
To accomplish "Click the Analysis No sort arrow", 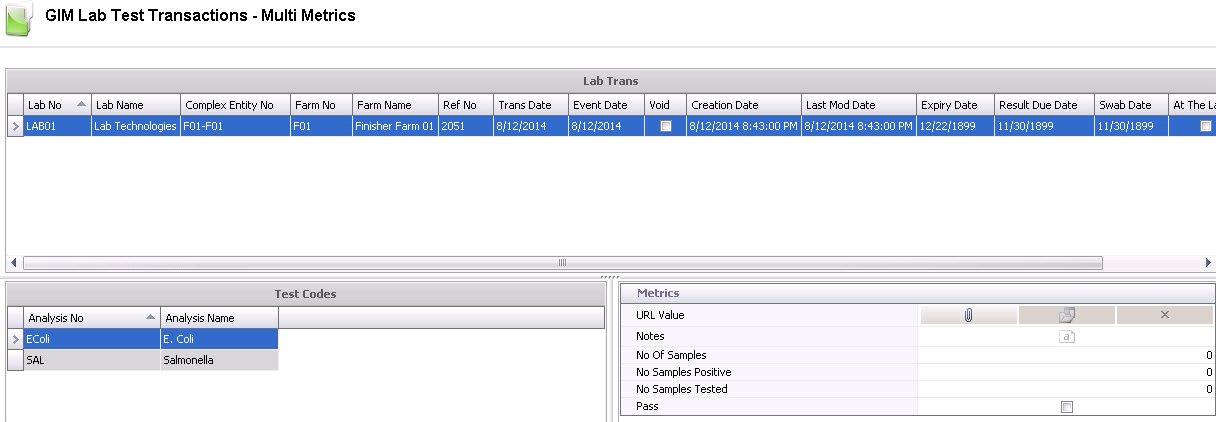I will (149, 317).
